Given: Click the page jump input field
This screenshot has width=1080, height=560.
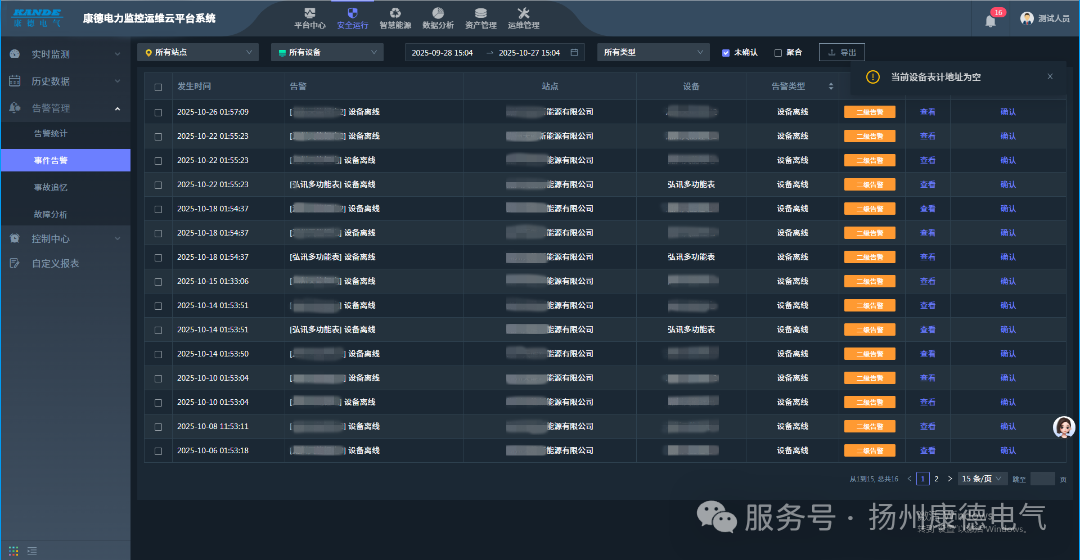Looking at the screenshot, I should (x=1042, y=479).
